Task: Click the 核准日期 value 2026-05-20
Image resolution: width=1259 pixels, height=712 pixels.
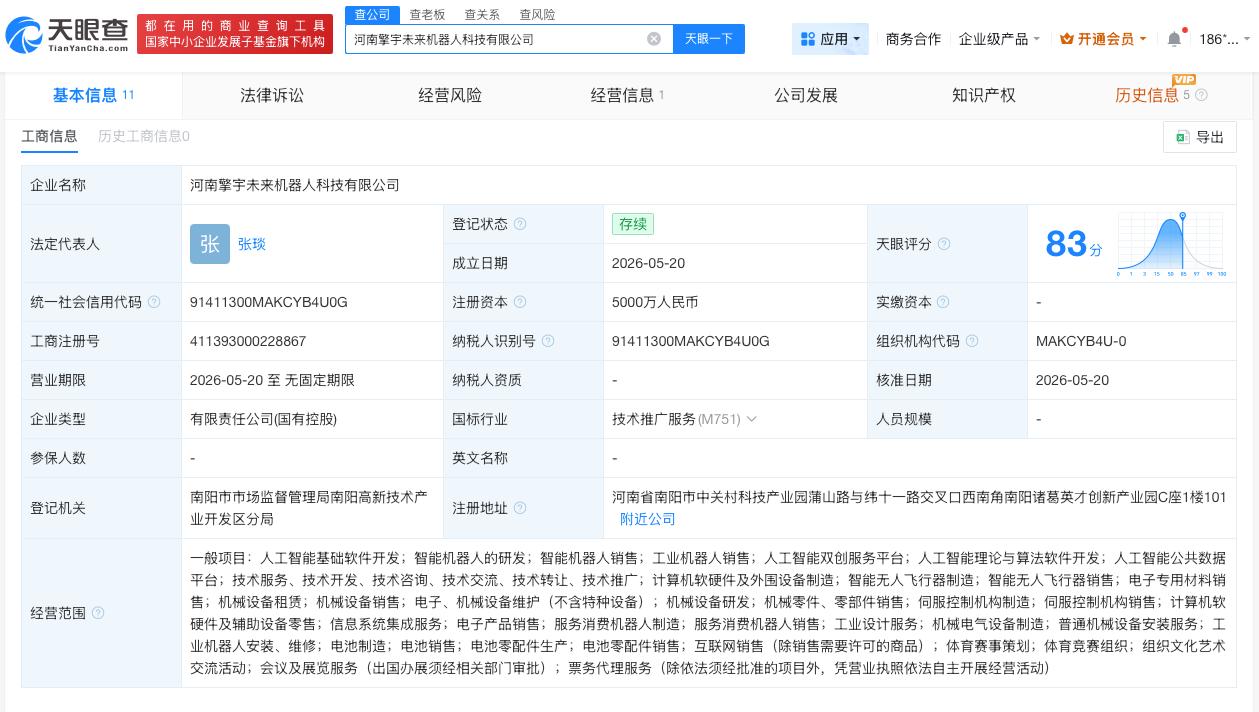Action: tap(1073, 380)
